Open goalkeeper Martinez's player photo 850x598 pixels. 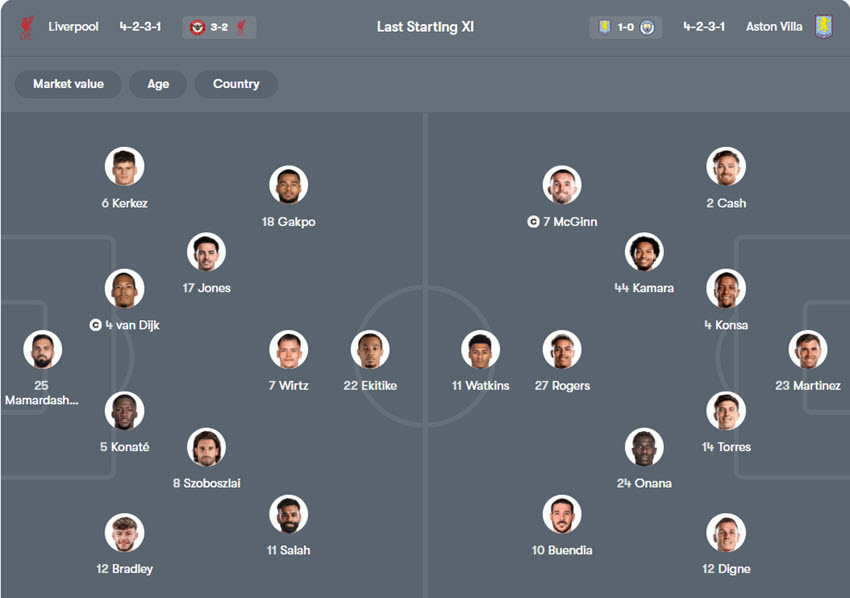tap(807, 350)
